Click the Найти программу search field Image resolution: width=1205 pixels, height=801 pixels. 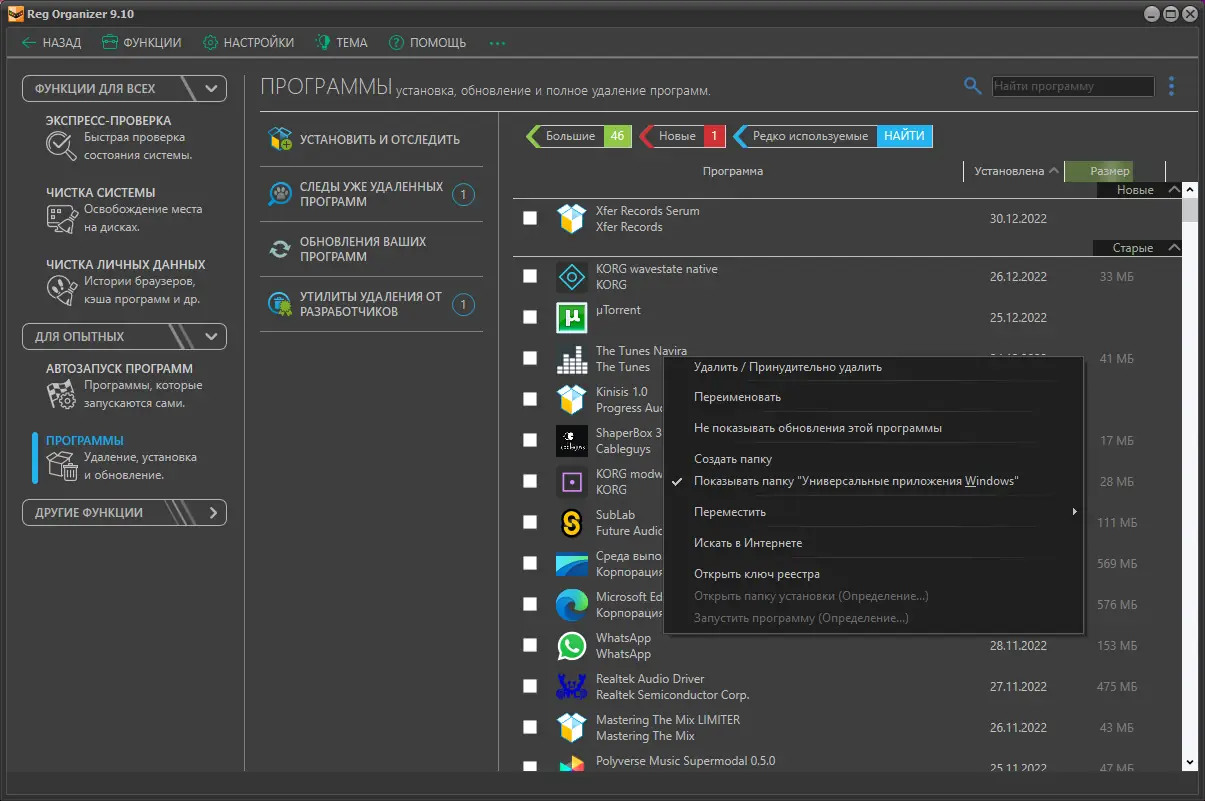click(x=1072, y=87)
